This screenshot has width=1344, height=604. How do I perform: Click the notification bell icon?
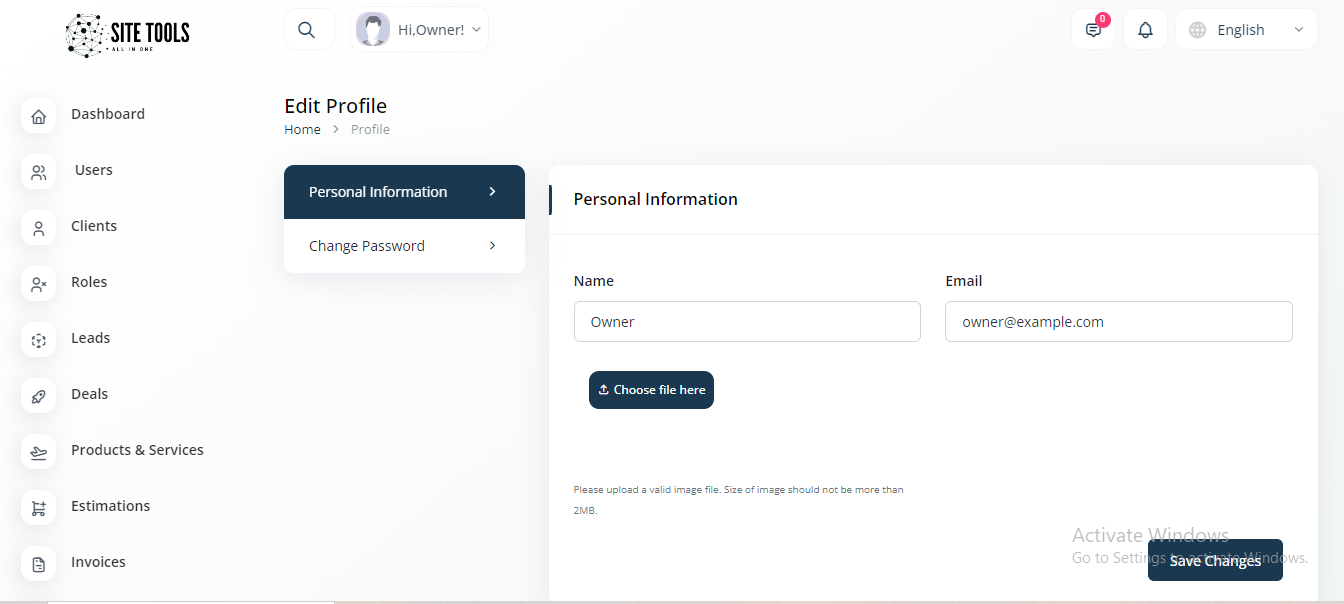[1145, 30]
